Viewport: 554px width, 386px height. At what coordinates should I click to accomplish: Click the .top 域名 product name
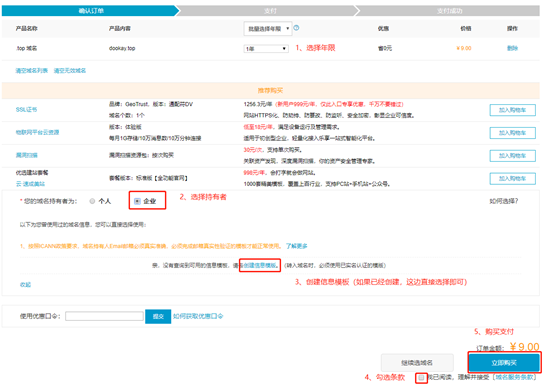click(x=26, y=48)
